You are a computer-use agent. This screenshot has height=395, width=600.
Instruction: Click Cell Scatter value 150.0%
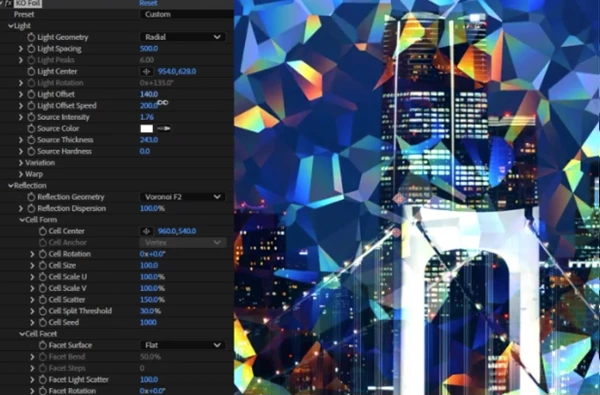point(152,300)
